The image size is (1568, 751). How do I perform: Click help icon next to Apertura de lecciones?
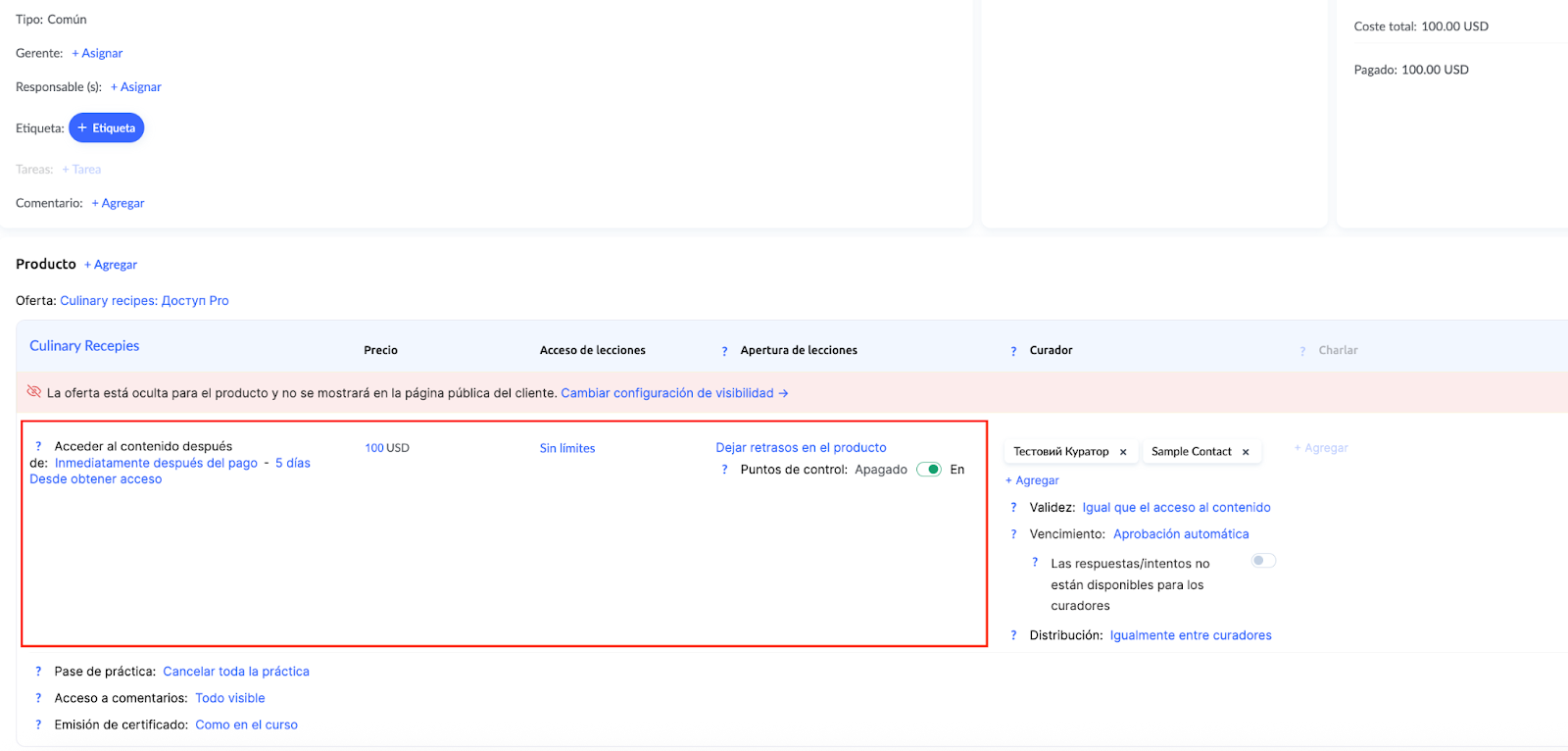(x=724, y=351)
